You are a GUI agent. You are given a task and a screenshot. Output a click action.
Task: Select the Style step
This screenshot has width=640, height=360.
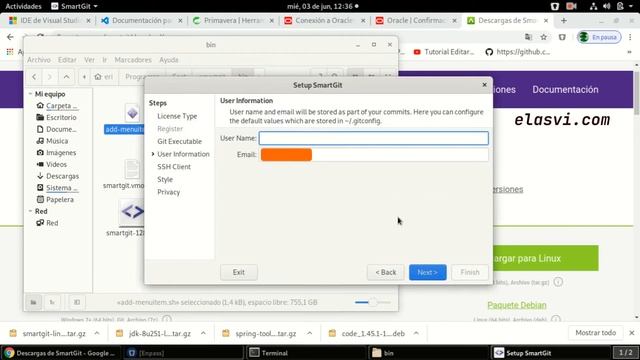[x=165, y=180]
